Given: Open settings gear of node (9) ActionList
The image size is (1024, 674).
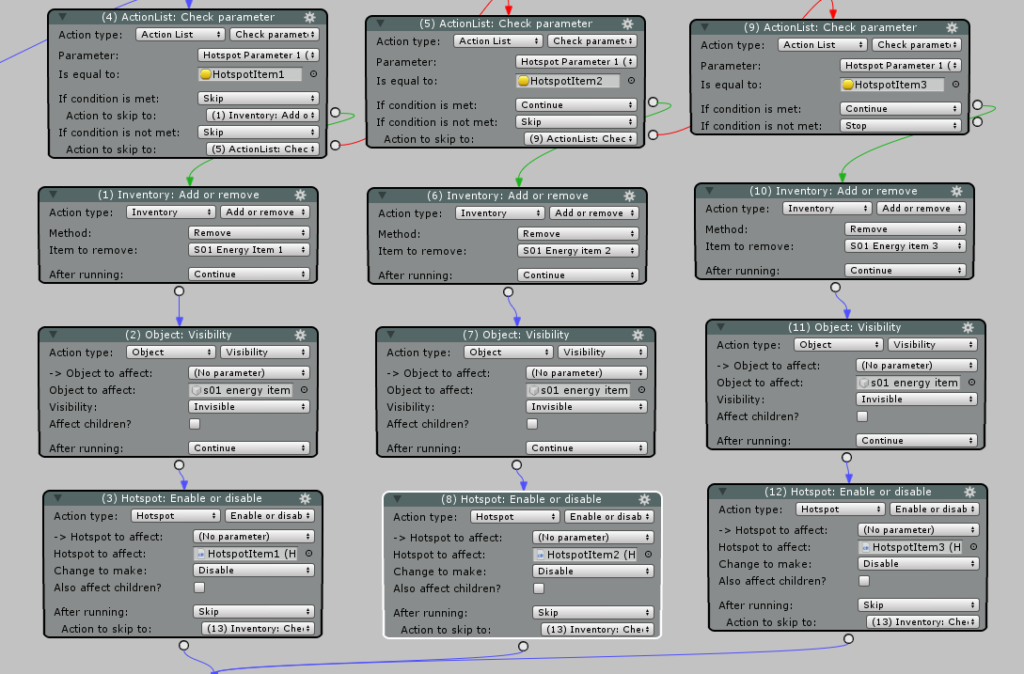Looking at the screenshot, I should click(x=952, y=27).
